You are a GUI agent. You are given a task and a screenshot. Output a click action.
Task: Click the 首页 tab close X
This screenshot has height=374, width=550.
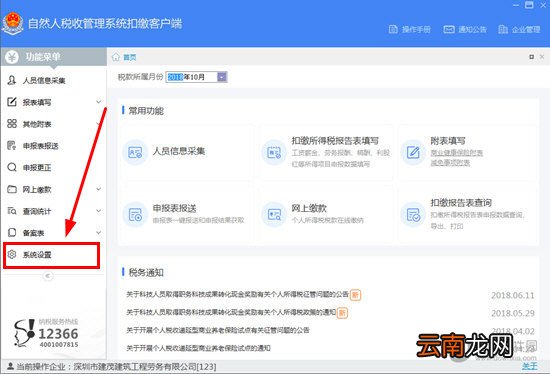[x=542, y=56]
